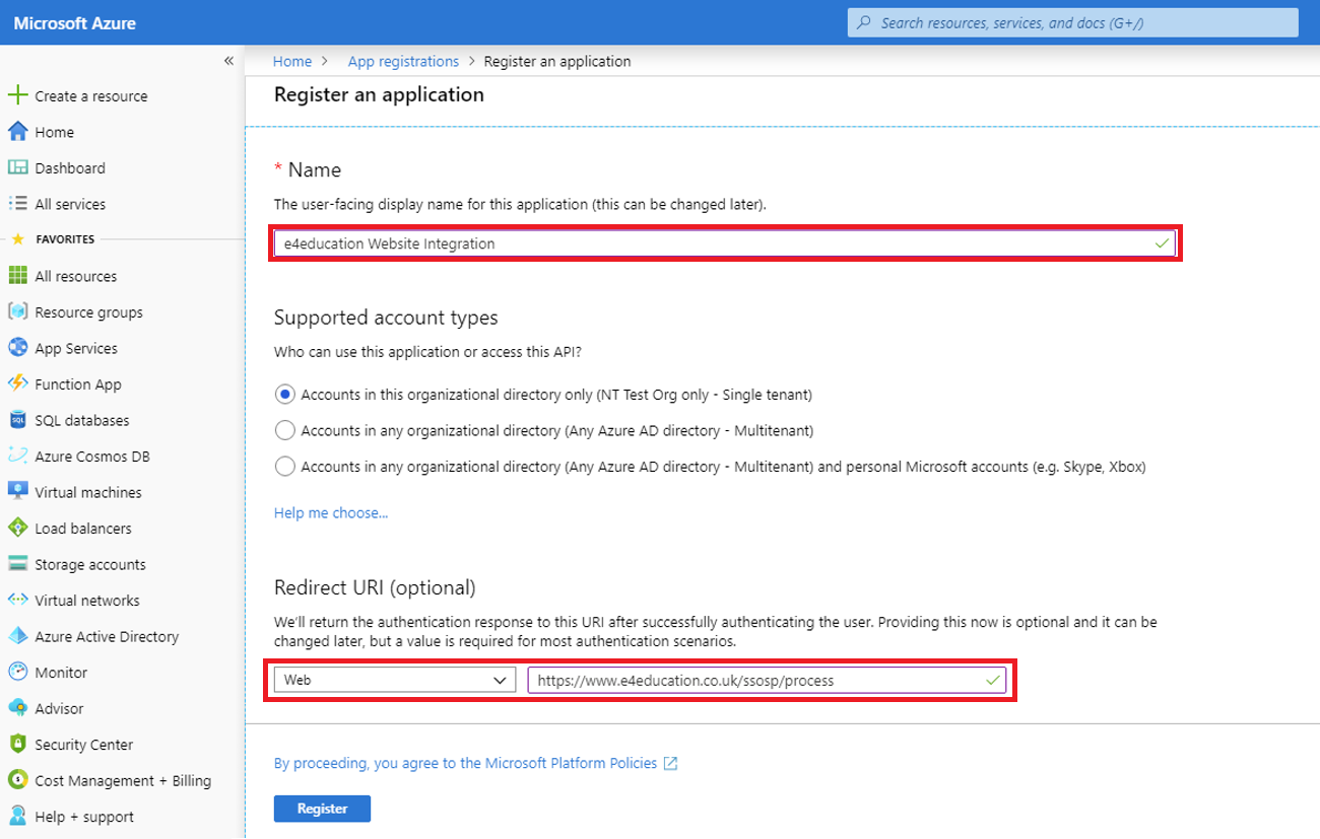1320x839 pixels.
Task: Click the SQL databases icon
Action: [x=17, y=420]
